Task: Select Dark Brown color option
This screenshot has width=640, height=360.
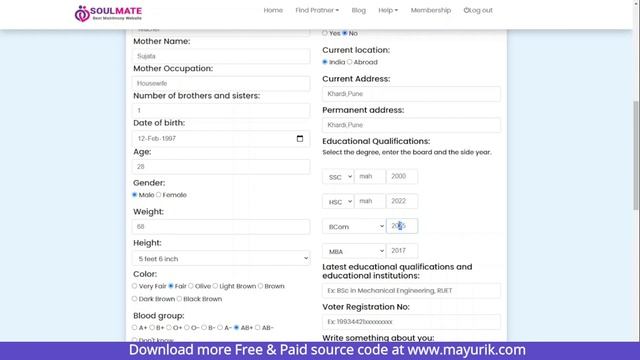Action: click(135, 299)
